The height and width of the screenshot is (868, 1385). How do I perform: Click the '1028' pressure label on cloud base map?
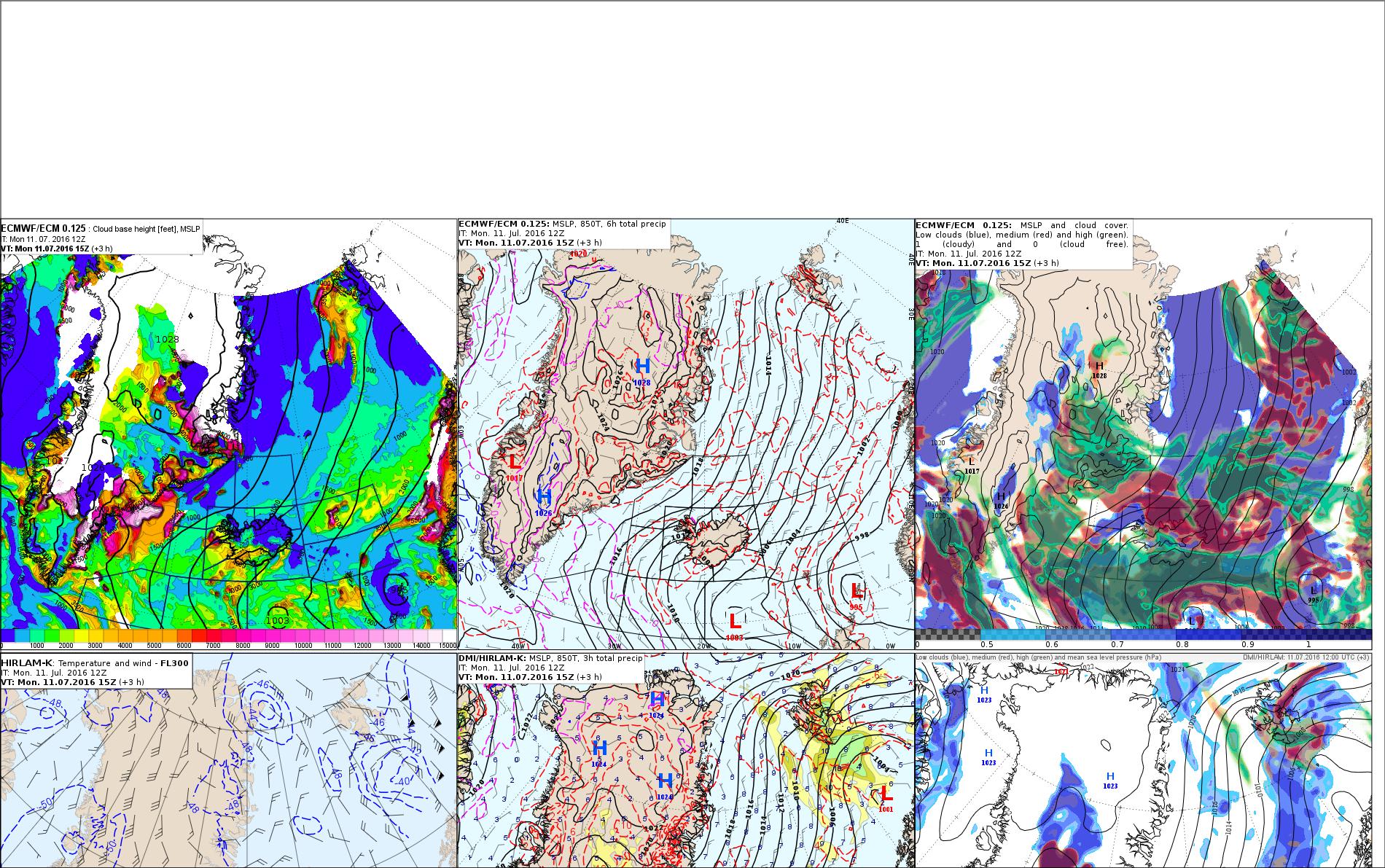[x=167, y=339]
